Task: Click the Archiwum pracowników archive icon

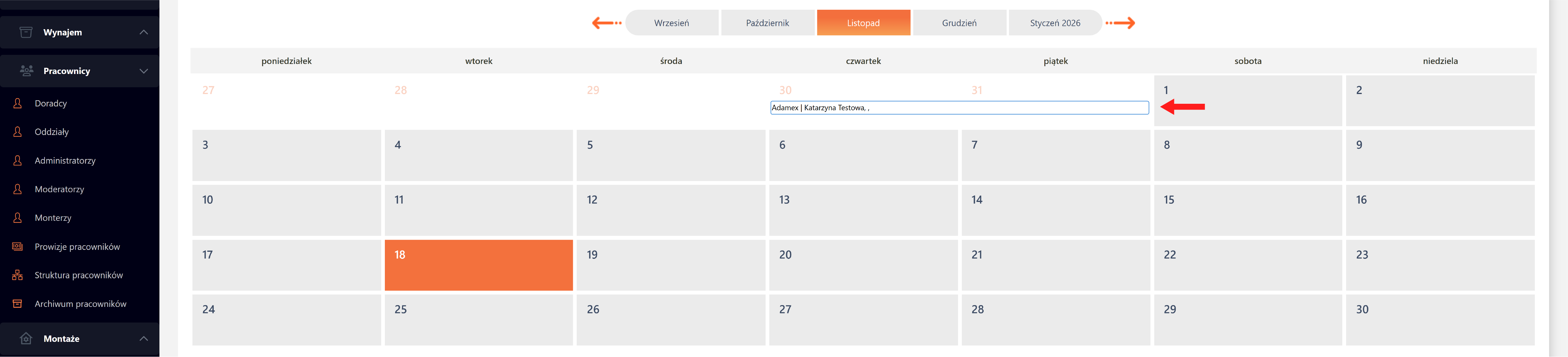Action: tap(18, 304)
